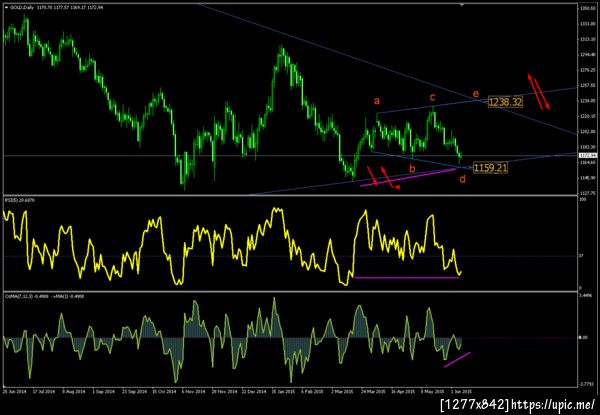Select the wave label 'a' on chart
The height and width of the screenshot is (415, 600).
[x=377, y=101]
